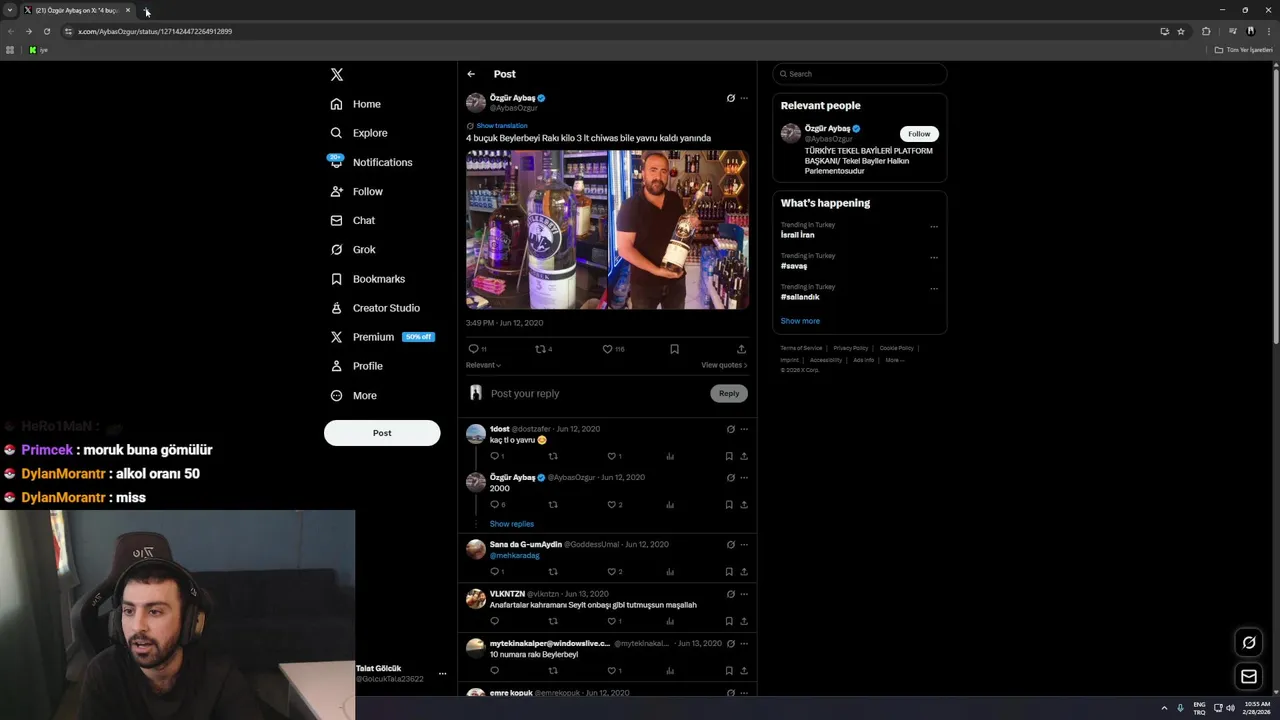Share Sana da G-umAydin's reply
The height and width of the screenshot is (720, 1280).
[x=744, y=572]
